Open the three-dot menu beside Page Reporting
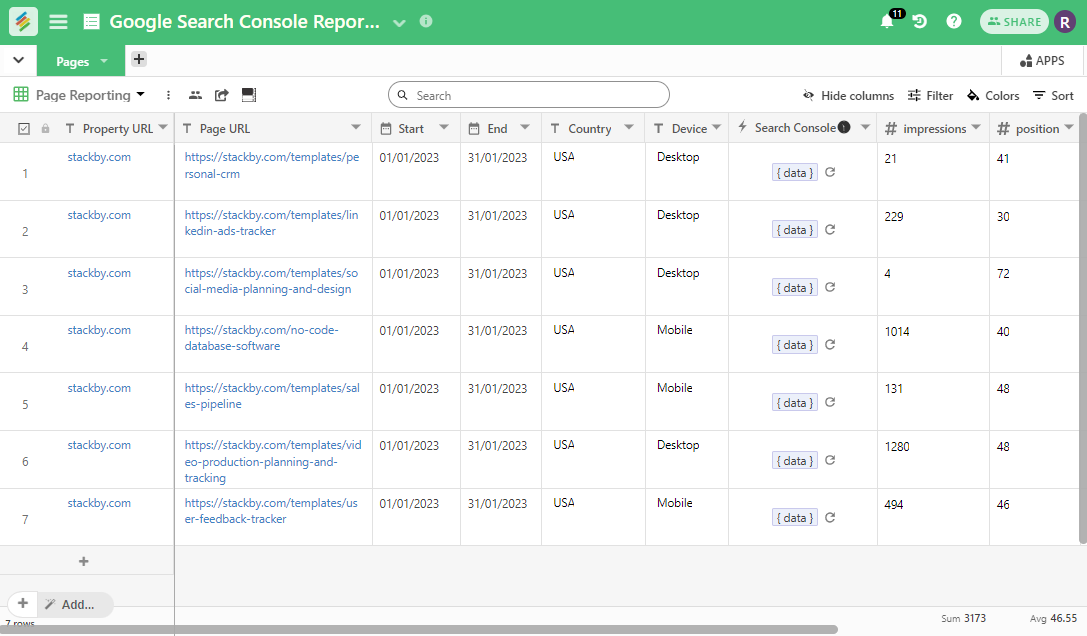Image resolution: width=1087 pixels, height=636 pixels. 167,95
